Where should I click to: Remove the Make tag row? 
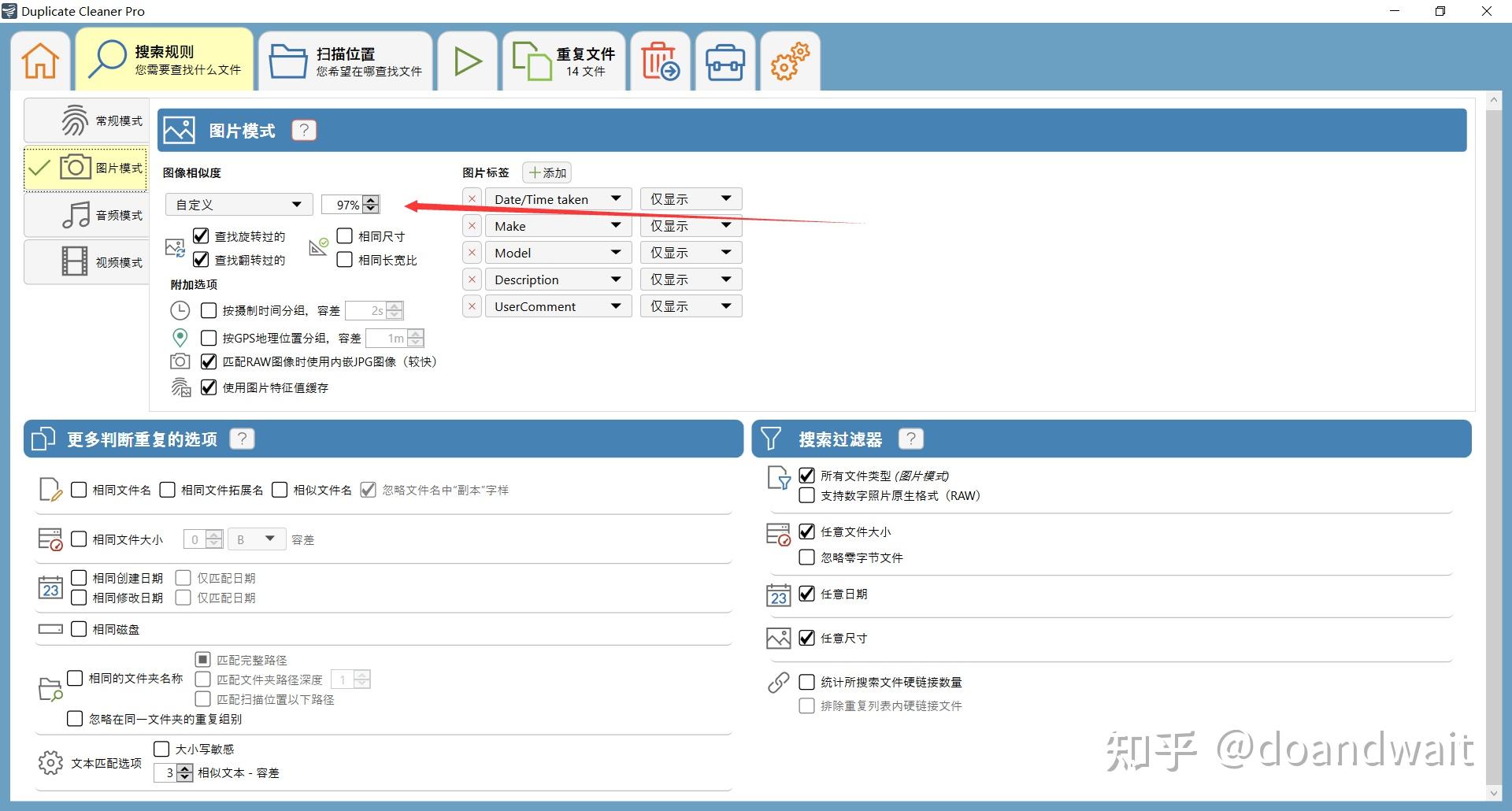[x=472, y=226]
